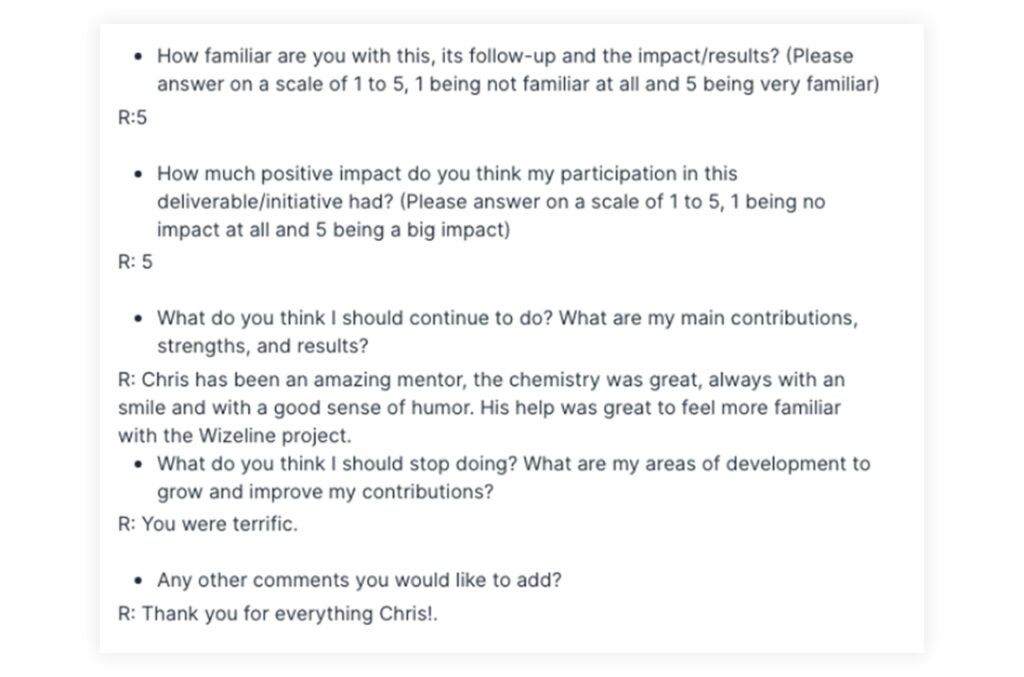Click 'grow and improve my contributions?' line
Screen dimensions: 1024x677
pyautogui.click(x=325, y=492)
